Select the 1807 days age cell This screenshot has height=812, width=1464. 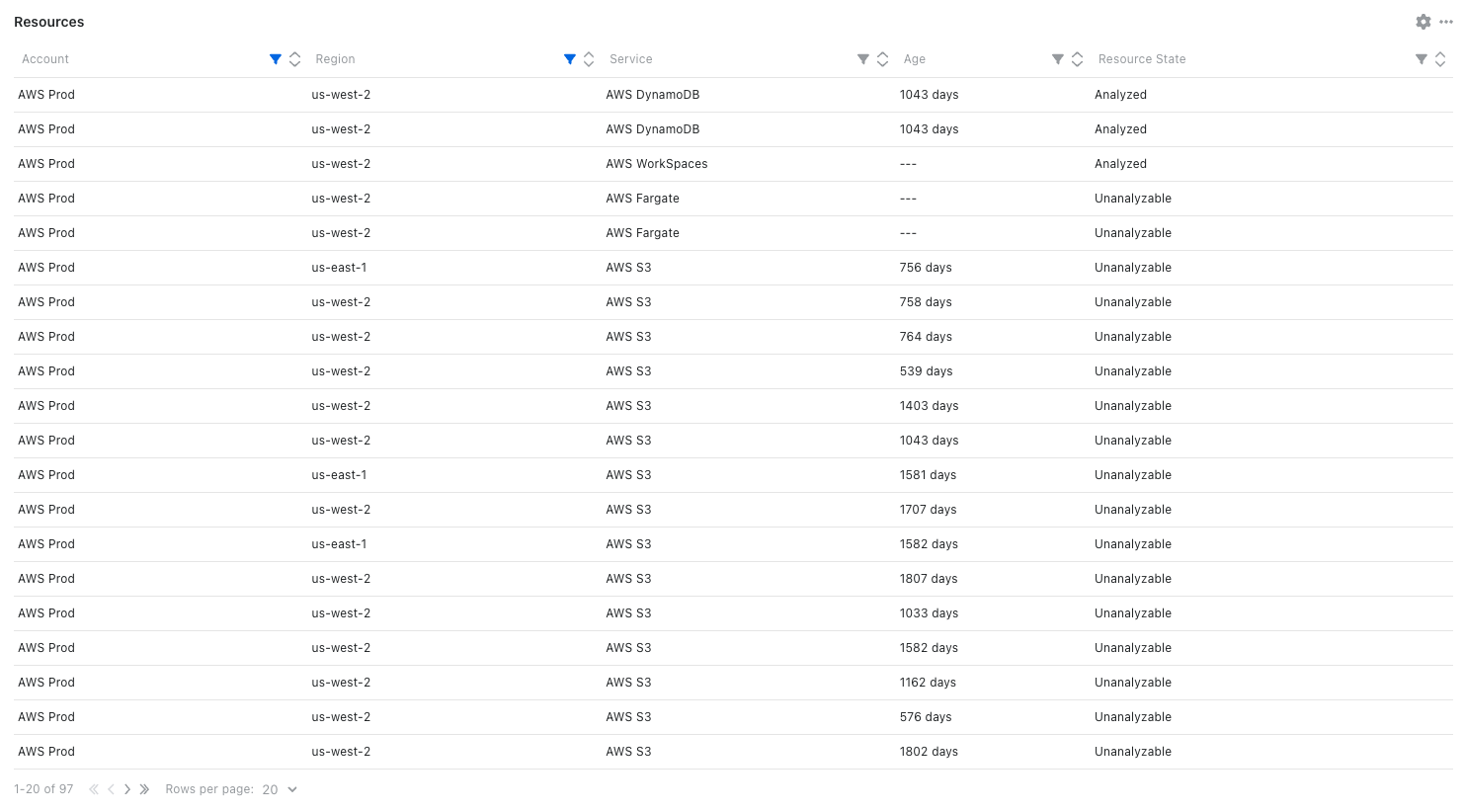[x=929, y=579]
